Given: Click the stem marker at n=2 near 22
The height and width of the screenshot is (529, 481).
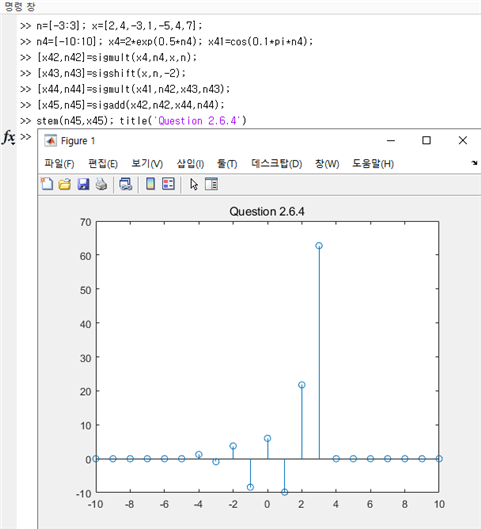Looking at the screenshot, I should pyautogui.click(x=302, y=385).
